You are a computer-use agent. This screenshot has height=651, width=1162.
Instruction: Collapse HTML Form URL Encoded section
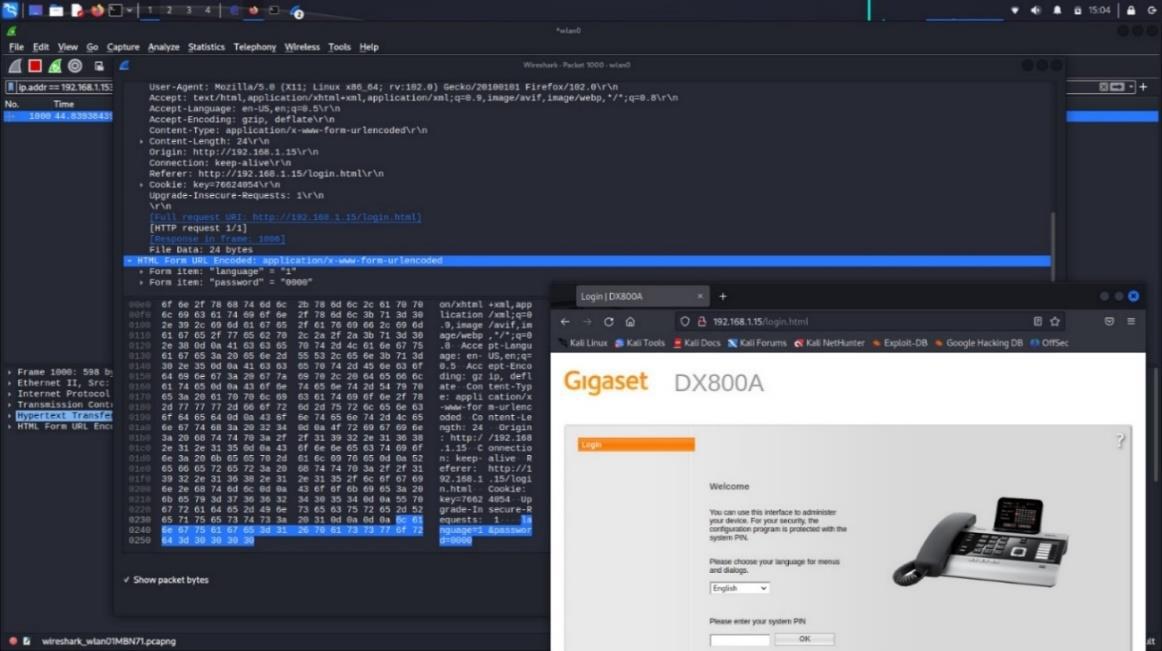pos(129,261)
